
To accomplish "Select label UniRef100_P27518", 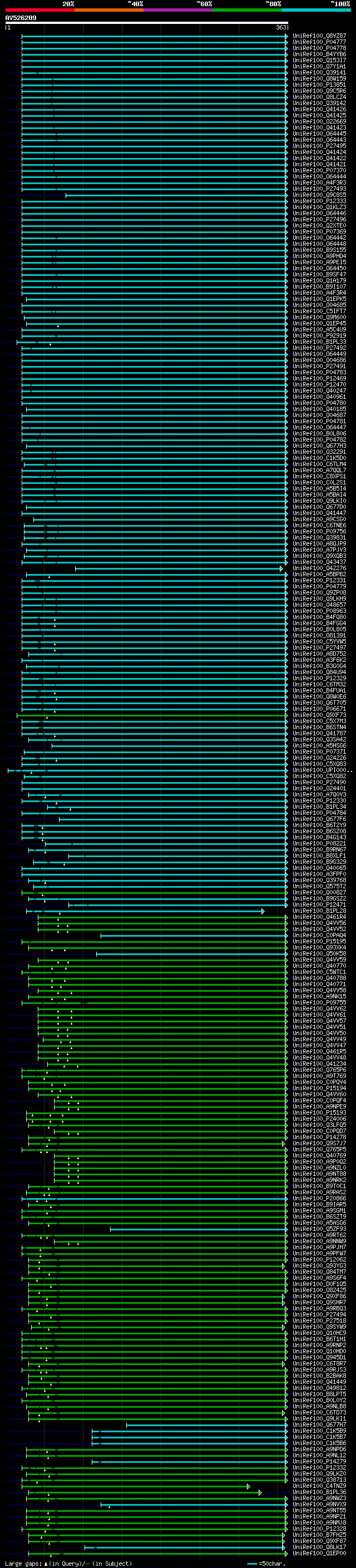I will (319, 1320).
